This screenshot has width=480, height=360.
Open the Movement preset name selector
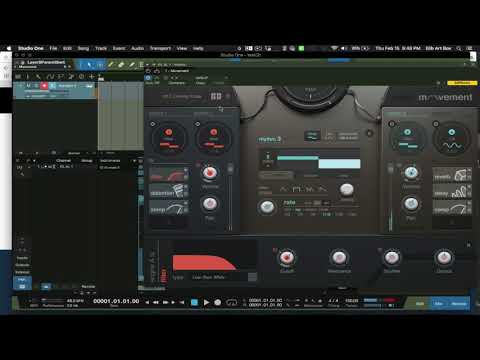point(182,96)
